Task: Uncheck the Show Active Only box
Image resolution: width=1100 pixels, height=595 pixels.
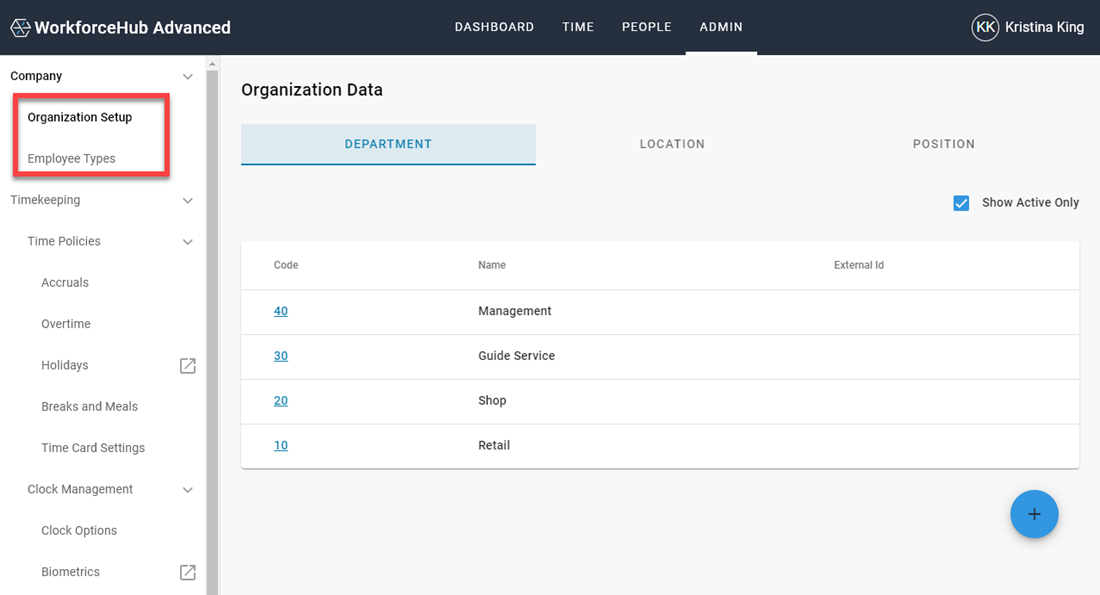Action: [961, 202]
